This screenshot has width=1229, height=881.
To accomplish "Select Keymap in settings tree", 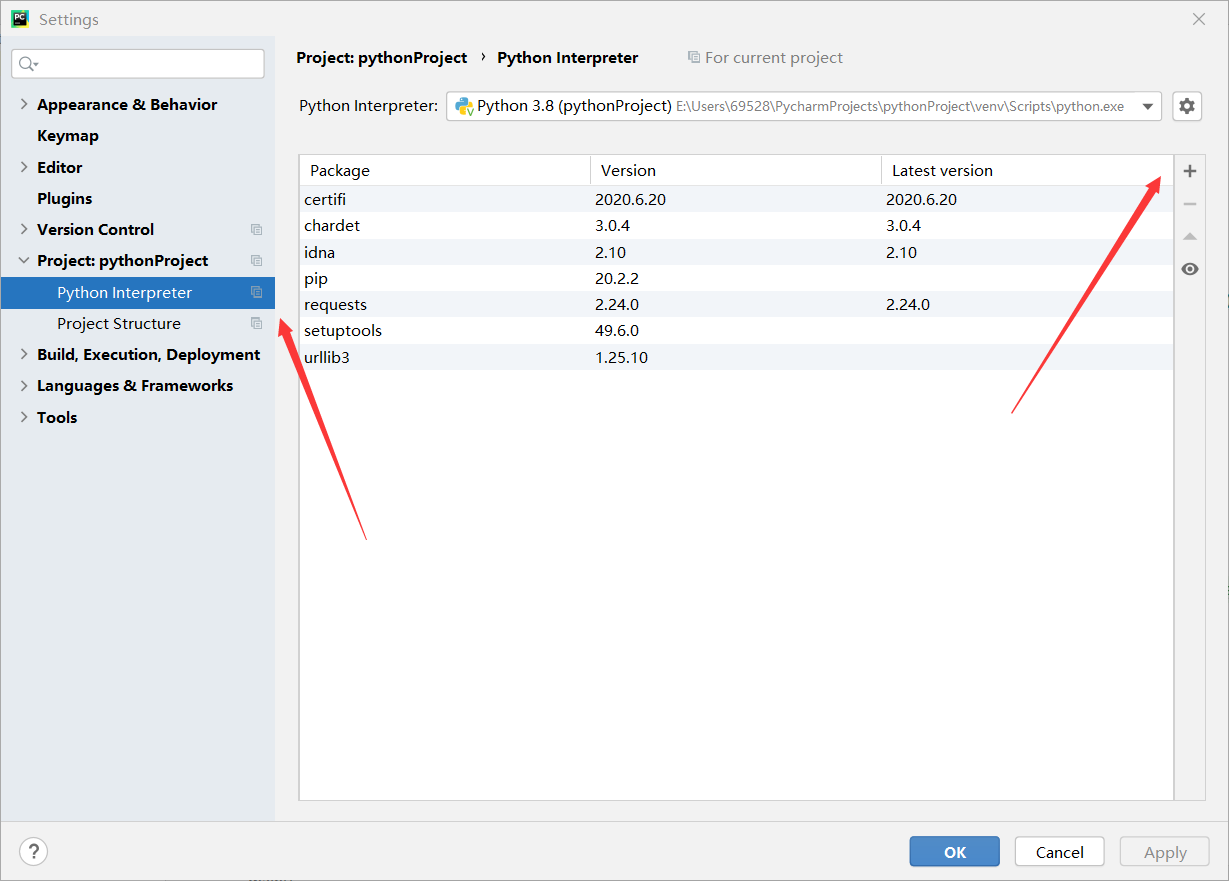I will click(x=68, y=136).
